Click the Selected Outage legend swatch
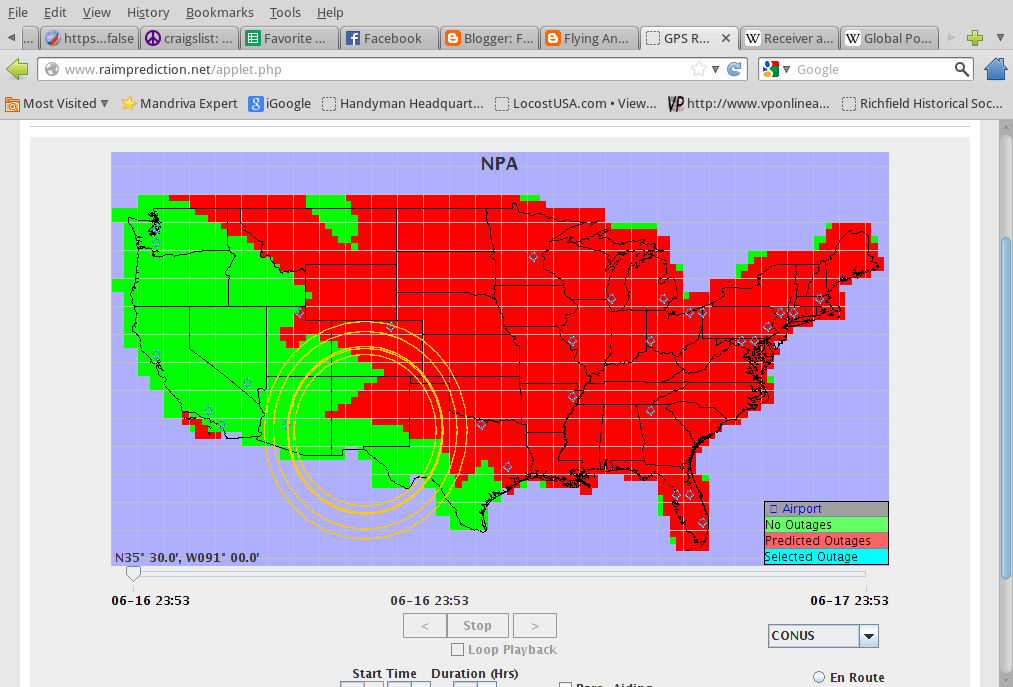 (x=826, y=556)
